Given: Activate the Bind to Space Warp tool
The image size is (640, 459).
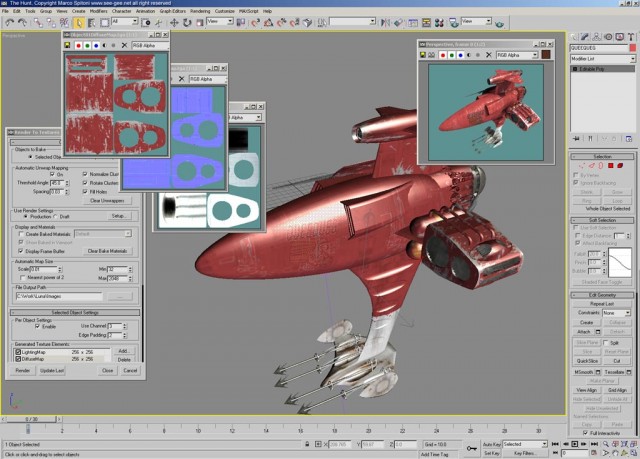Looking at the screenshot, I should click(x=64, y=22).
